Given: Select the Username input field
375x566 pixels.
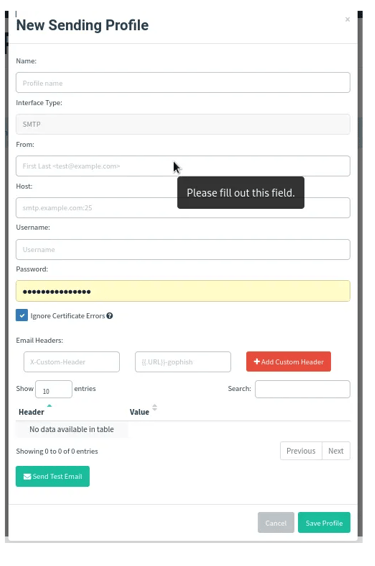Looking at the screenshot, I should tap(183, 249).
